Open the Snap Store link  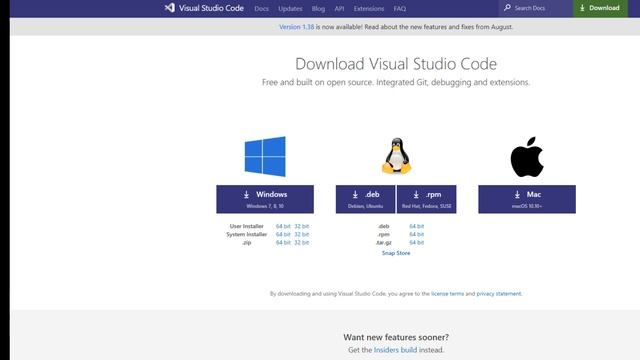pyautogui.click(x=396, y=253)
